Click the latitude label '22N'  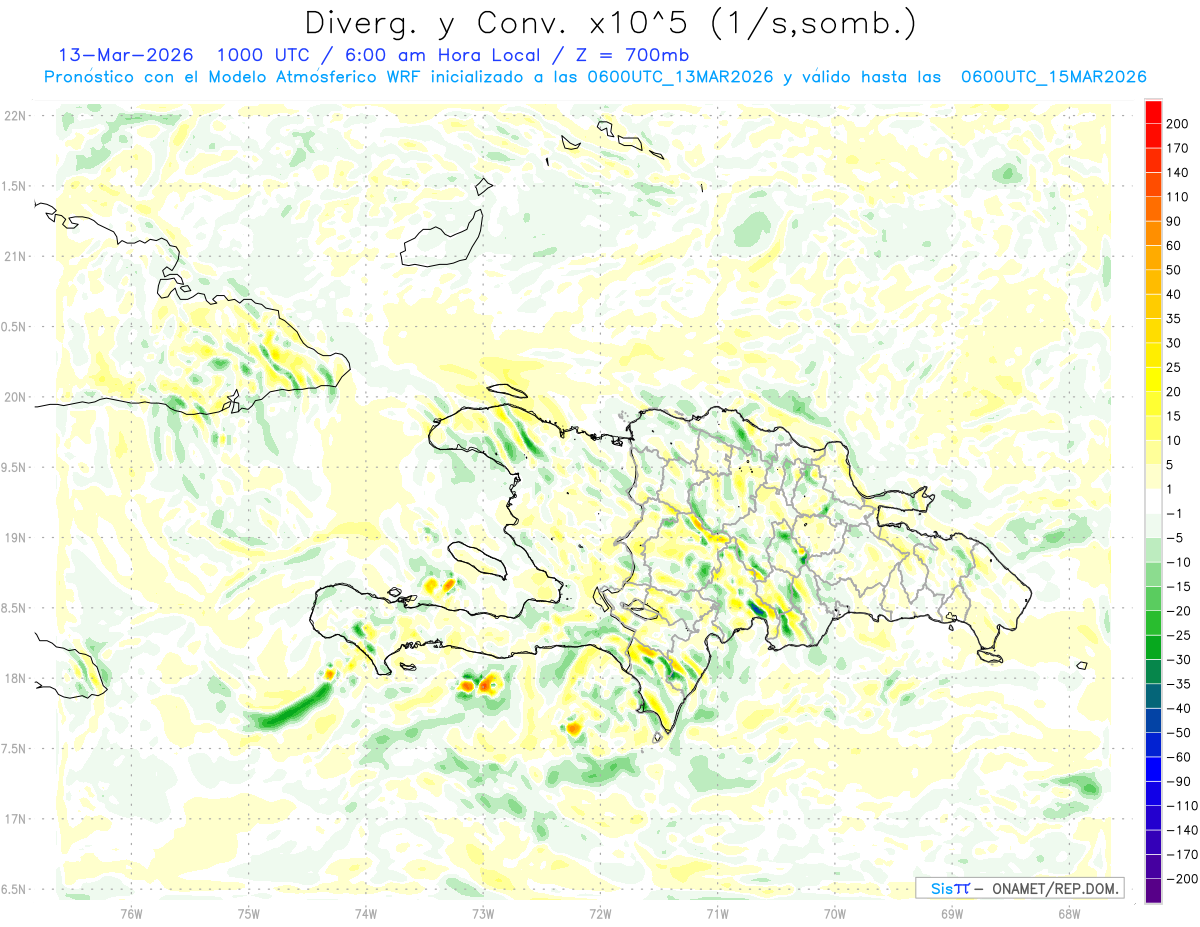point(14,115)
